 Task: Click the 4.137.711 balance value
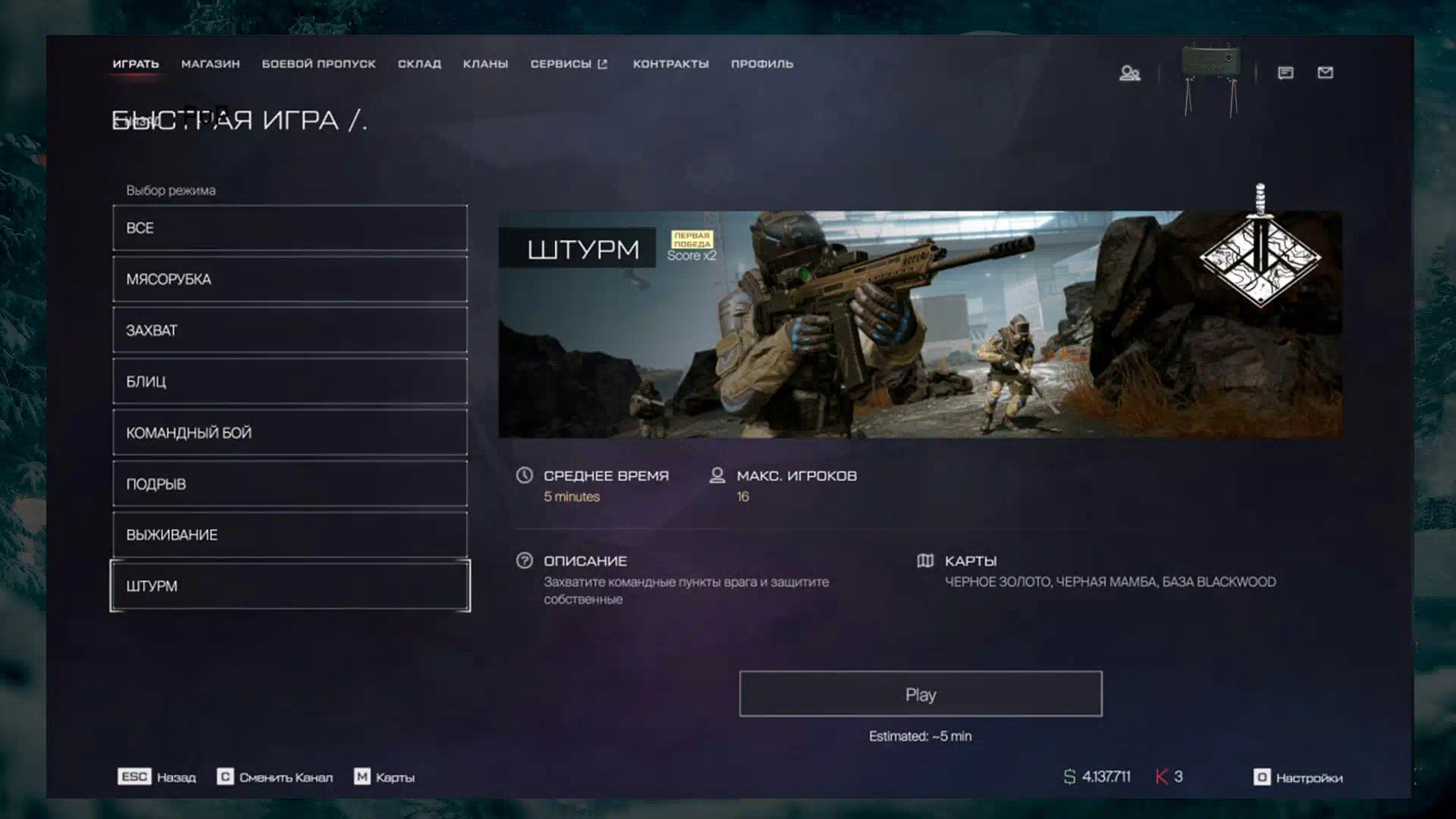[x=1106, y=777]
